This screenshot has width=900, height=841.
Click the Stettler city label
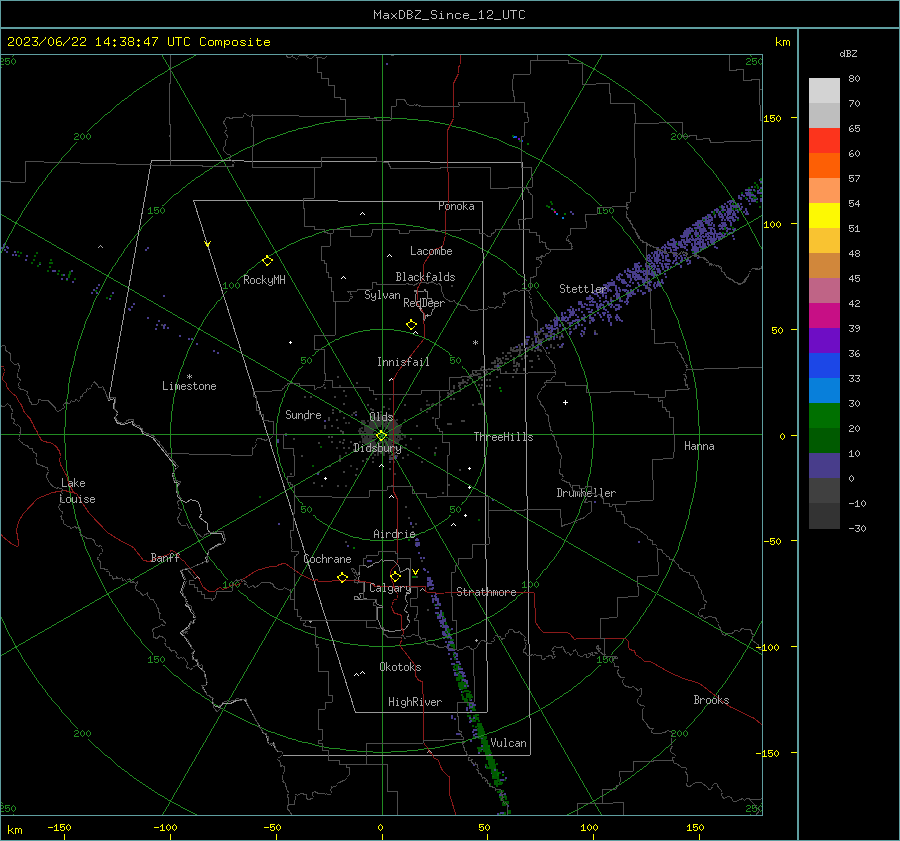(x=583, y=289)
